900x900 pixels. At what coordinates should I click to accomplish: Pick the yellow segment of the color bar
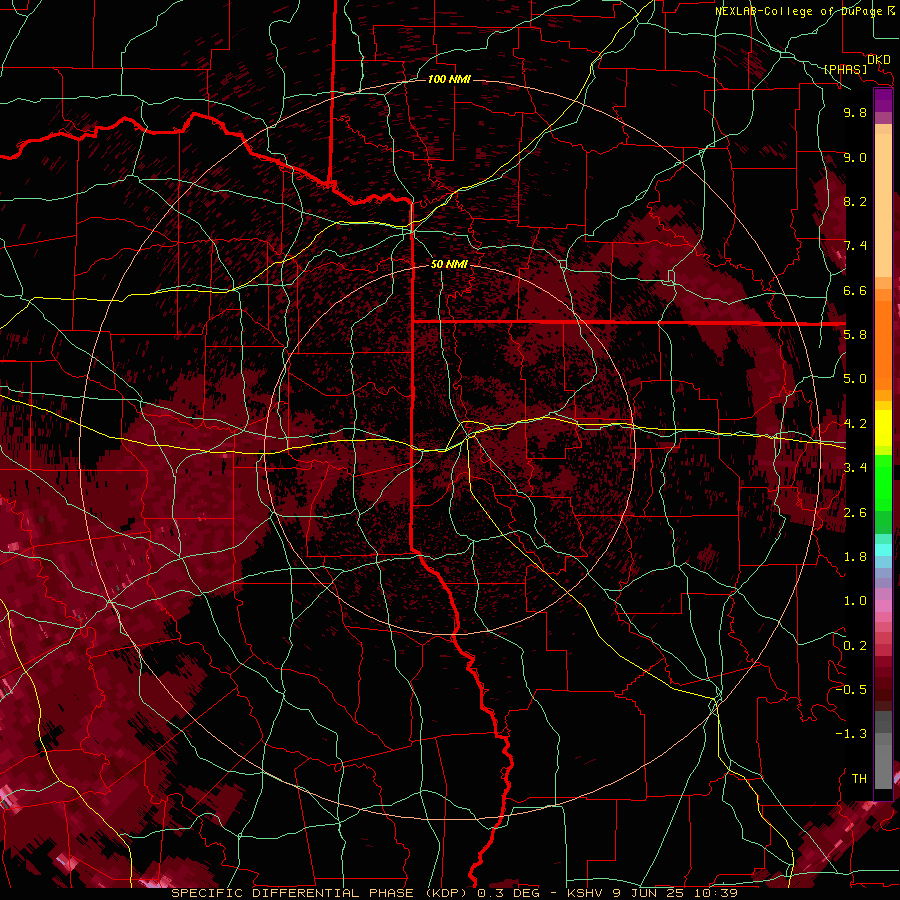point(883,428)
